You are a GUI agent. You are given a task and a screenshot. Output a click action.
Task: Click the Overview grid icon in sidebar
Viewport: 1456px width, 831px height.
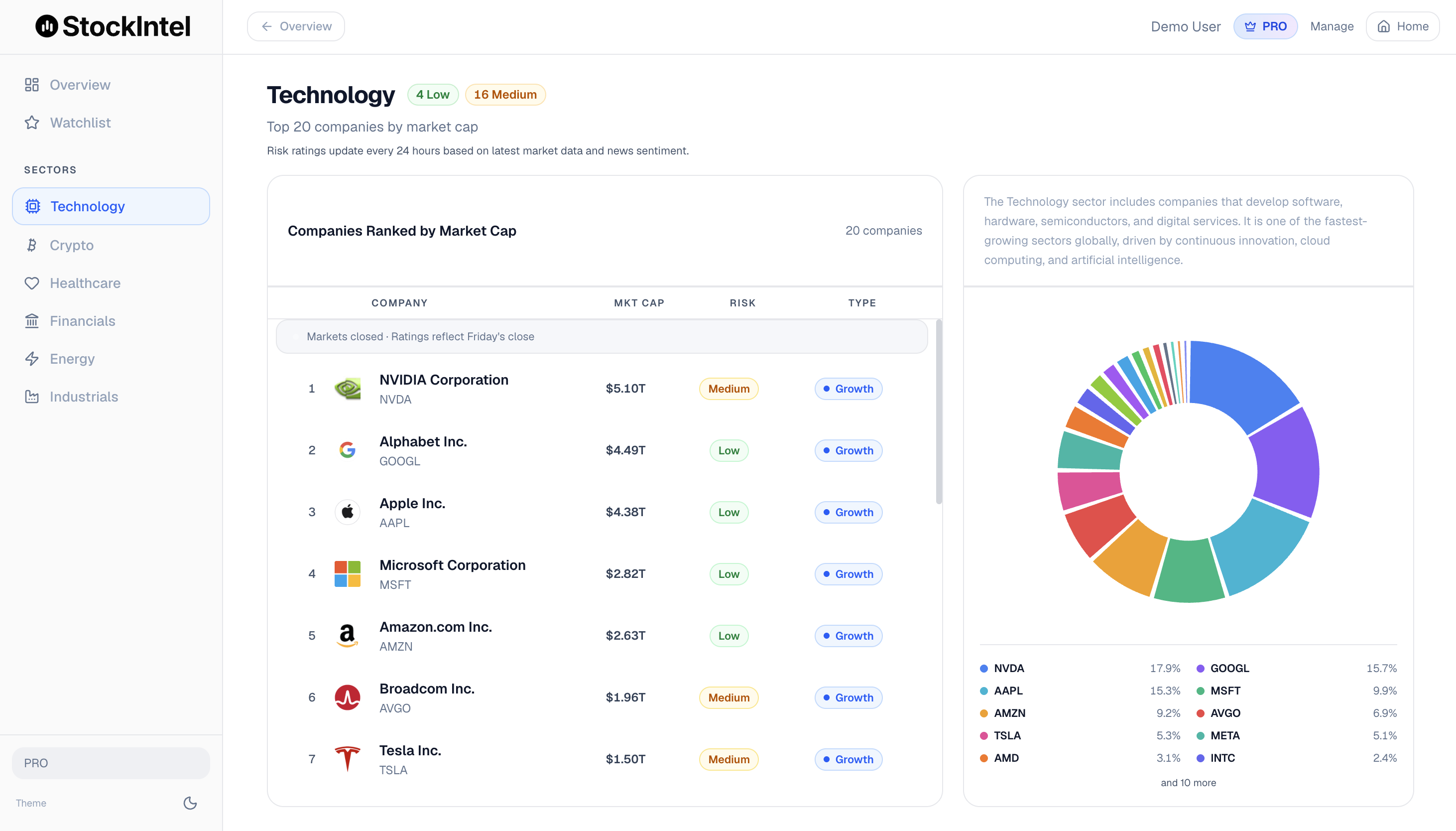[x=32, y=85]
